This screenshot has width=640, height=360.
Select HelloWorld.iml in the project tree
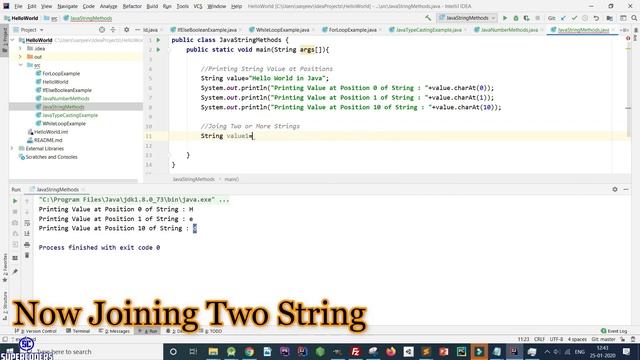tap(51, 132)
